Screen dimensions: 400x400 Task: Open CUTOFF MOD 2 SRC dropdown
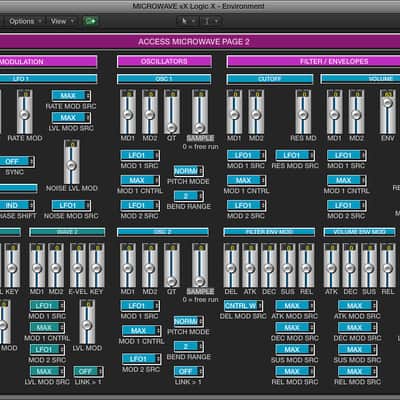246,205
